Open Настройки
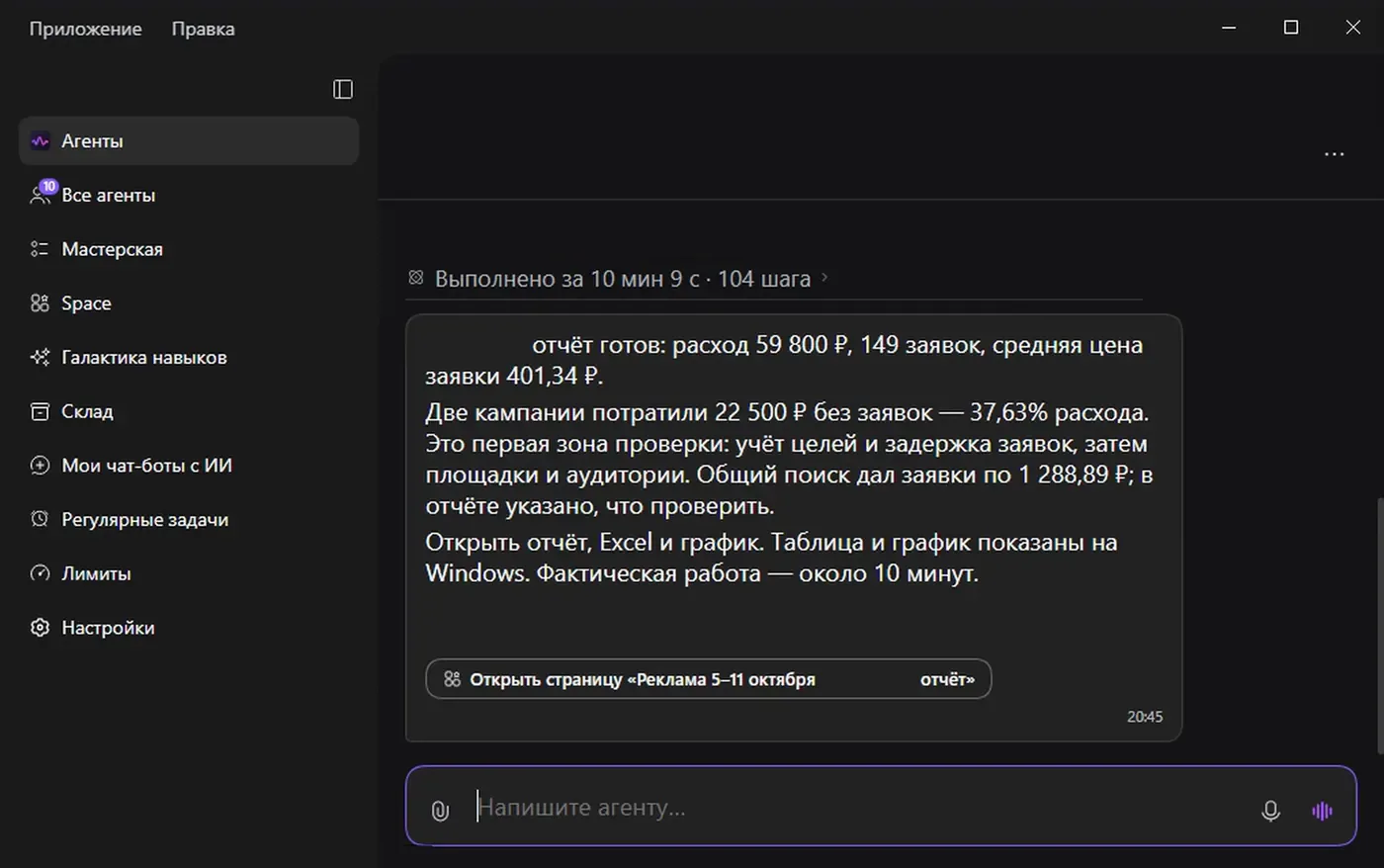Screen dimensions: 1384x868 coord(189,628)
